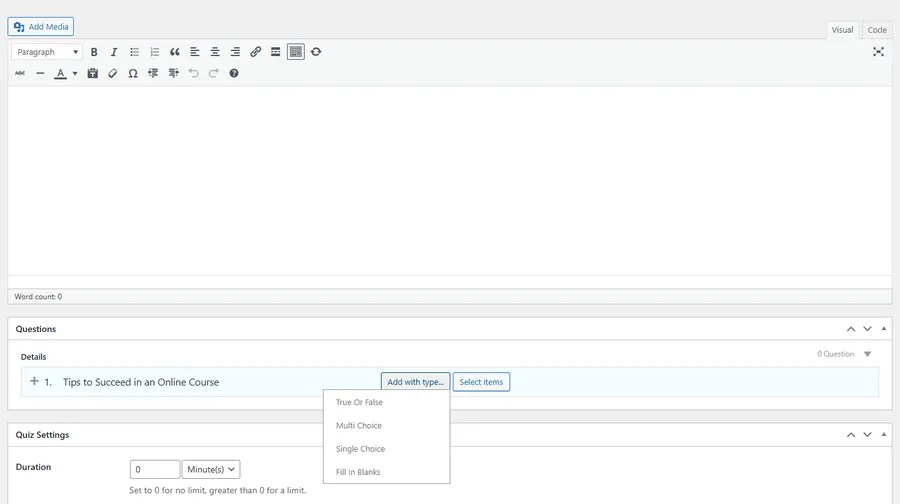Click the Quiz Settings panel heading
The image size is (900, 504).
tap(42, 435)
